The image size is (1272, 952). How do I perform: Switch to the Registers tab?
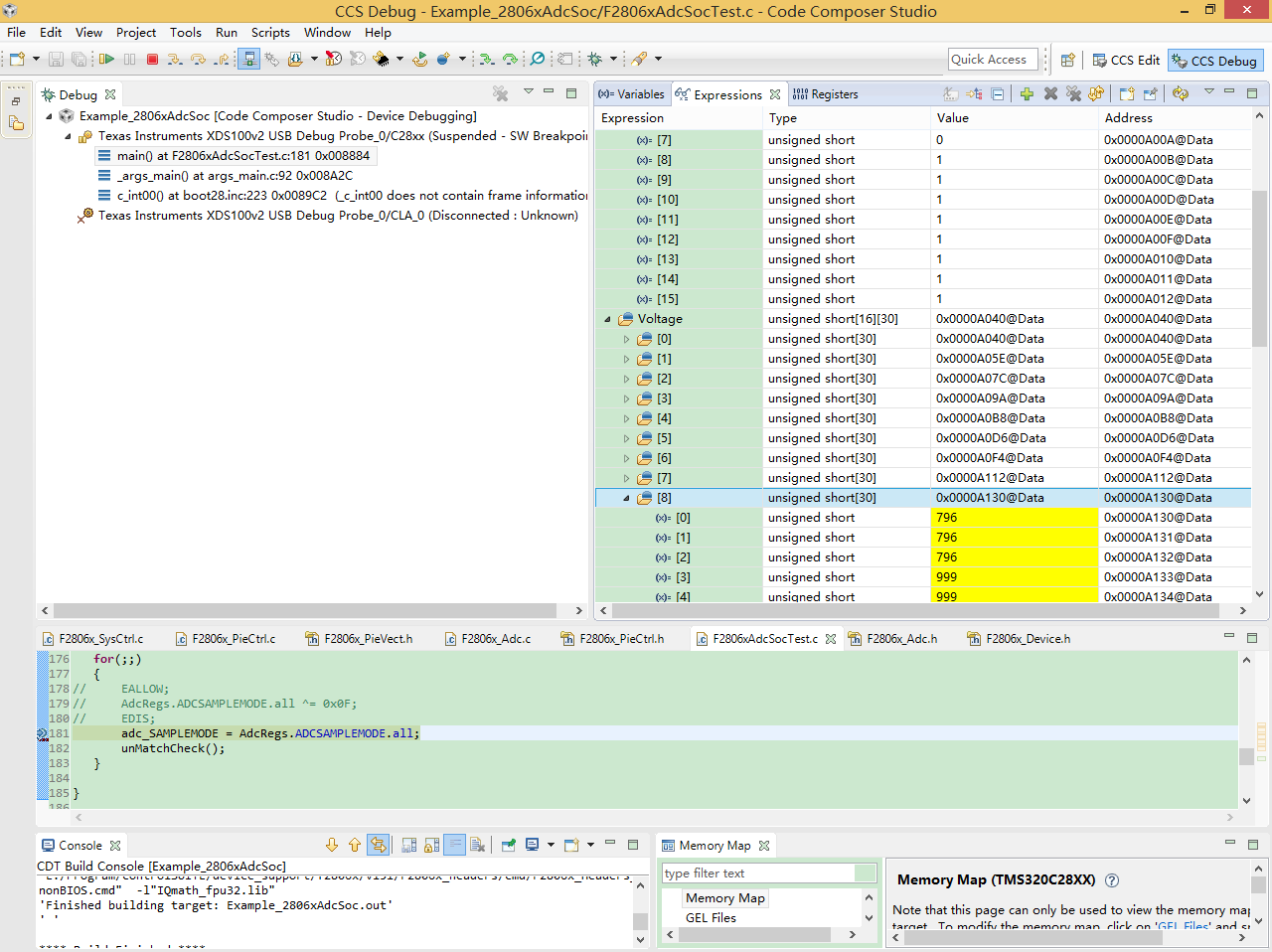coord(825,94)
